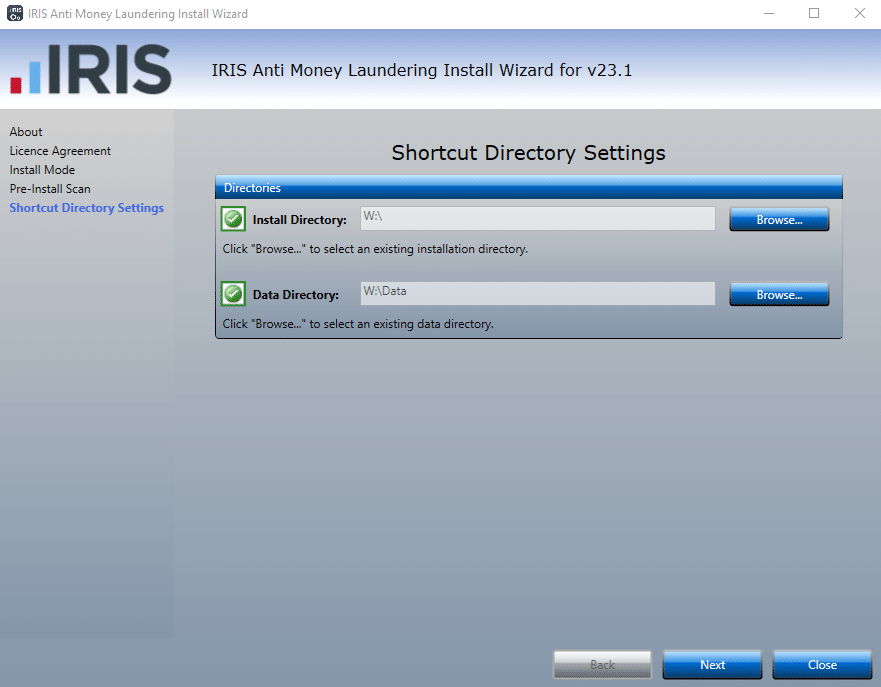The height and width of the screenshot is (687, 881).
Task: Go to the Next wizard step
Action: pos(712,665)
